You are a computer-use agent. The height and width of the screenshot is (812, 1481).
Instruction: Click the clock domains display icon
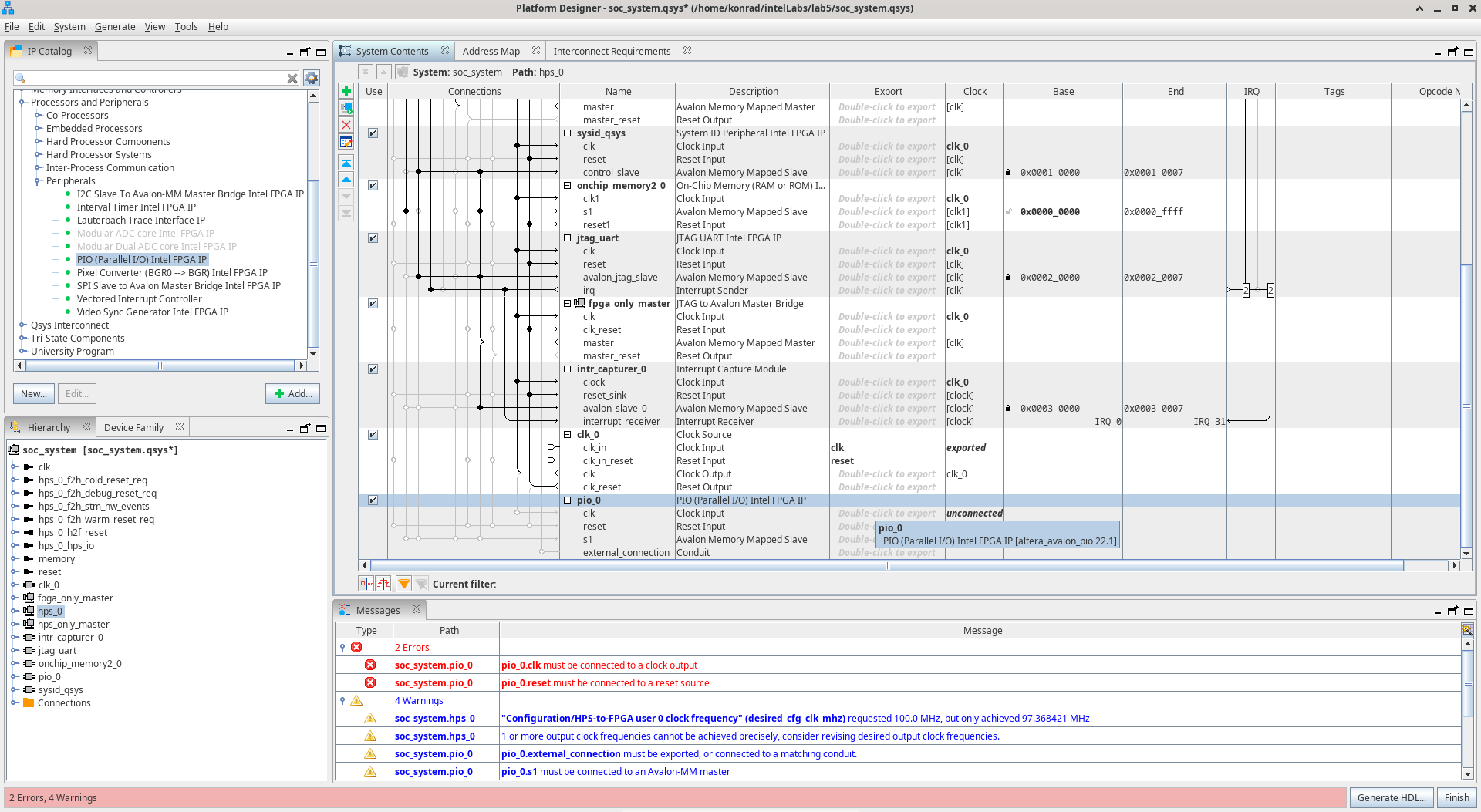(366, 584)
